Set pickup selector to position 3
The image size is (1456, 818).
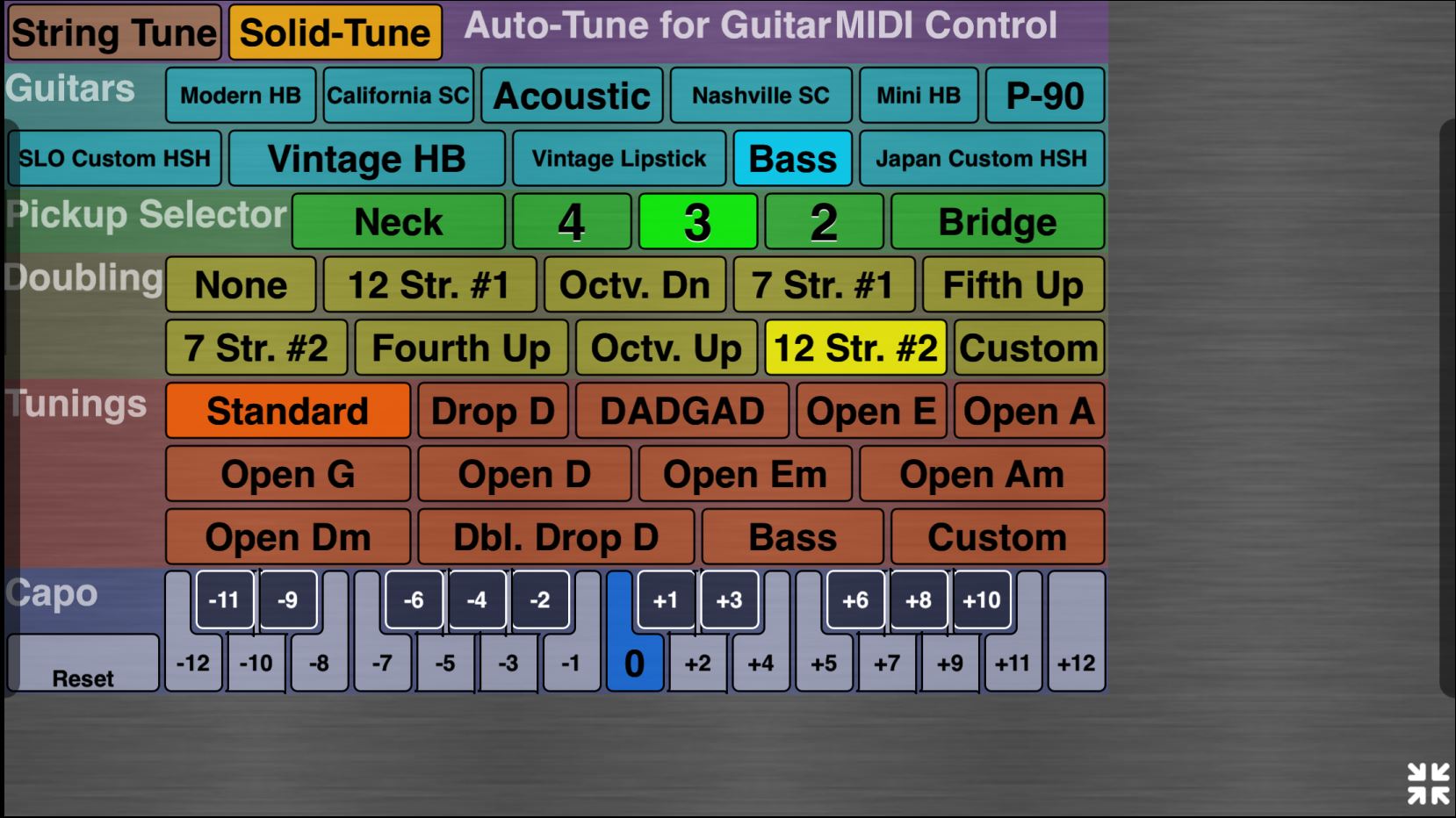coord(698,221)
